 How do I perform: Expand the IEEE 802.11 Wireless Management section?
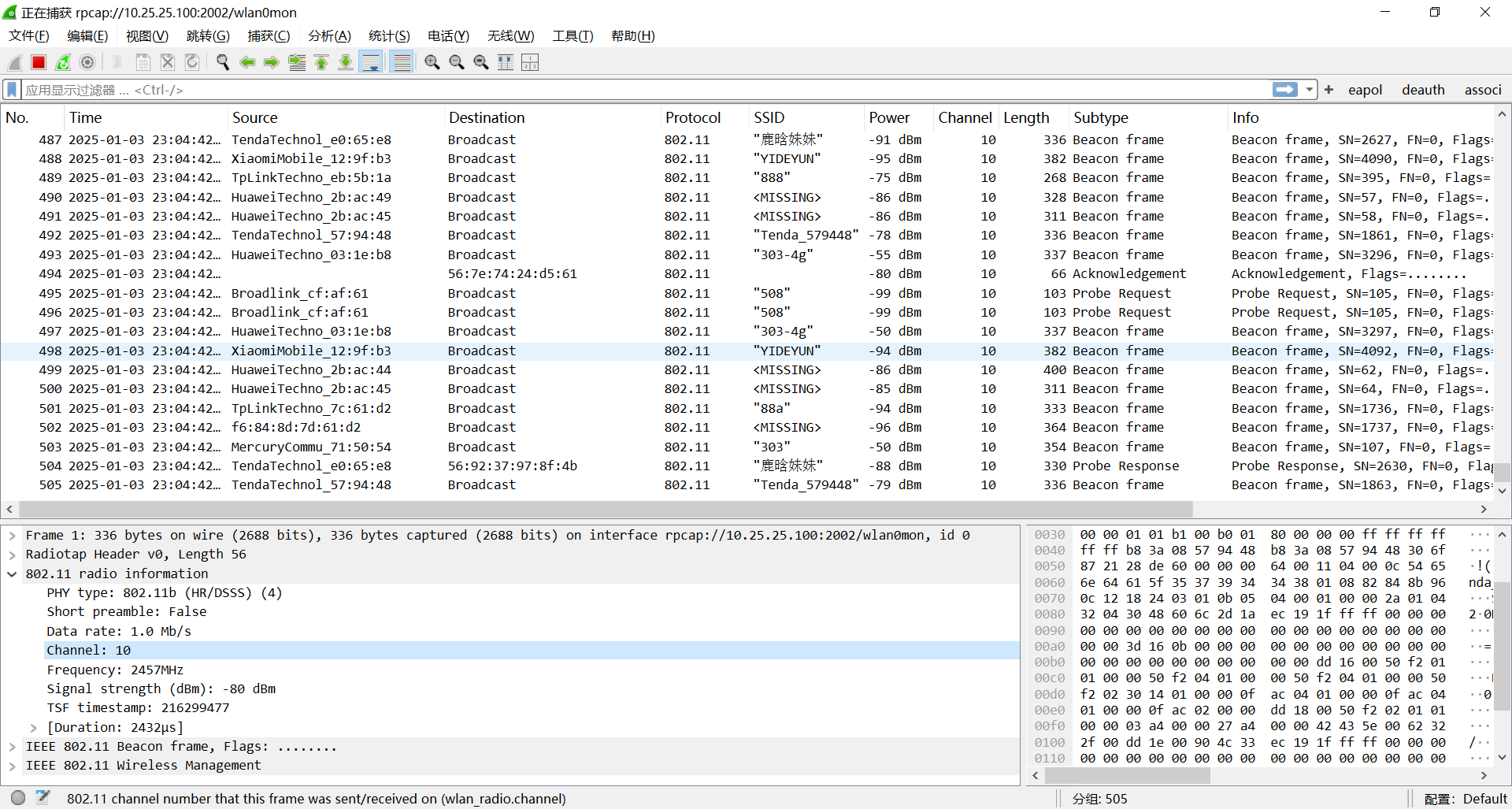11,765
